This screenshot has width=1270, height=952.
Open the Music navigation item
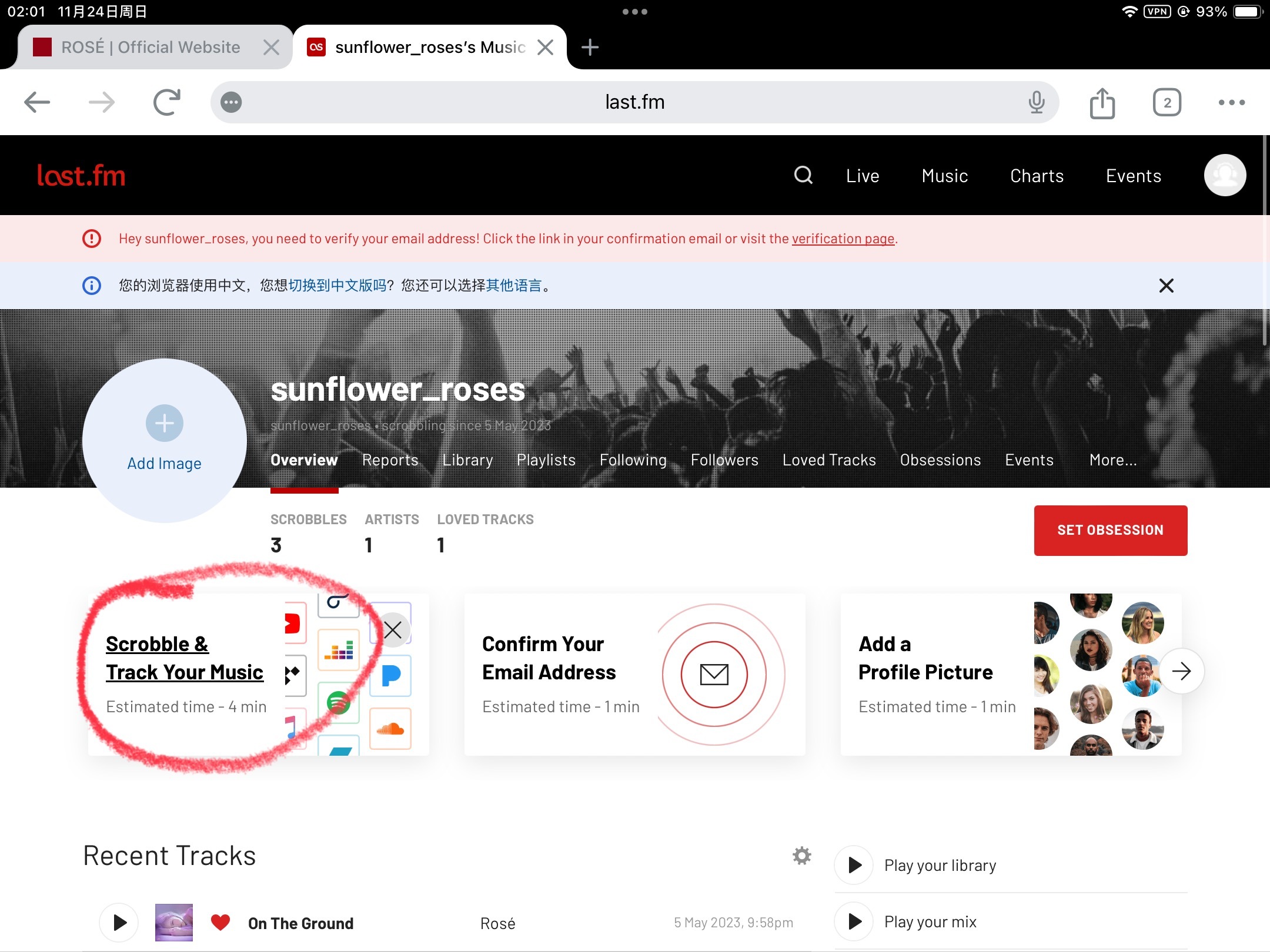coord(945,176)
